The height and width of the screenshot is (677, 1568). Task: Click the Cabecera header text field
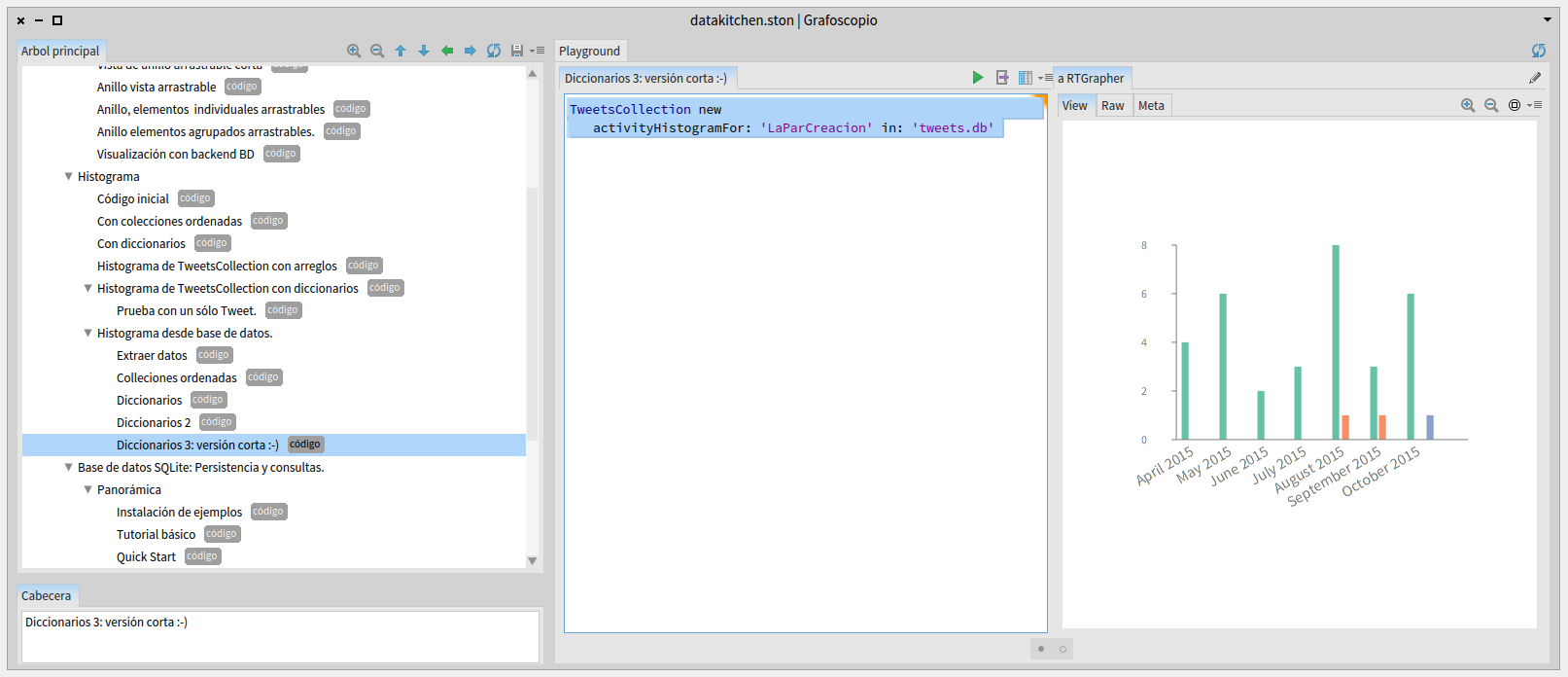[280, 636]
